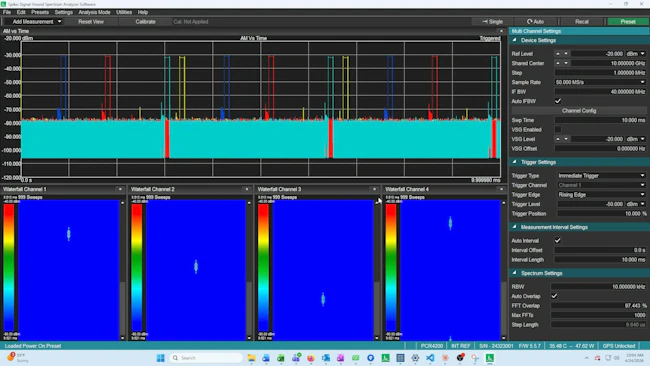Enable the VSG Enabled checkbox
The image size is (650, 366).
(x=558, y=130)
